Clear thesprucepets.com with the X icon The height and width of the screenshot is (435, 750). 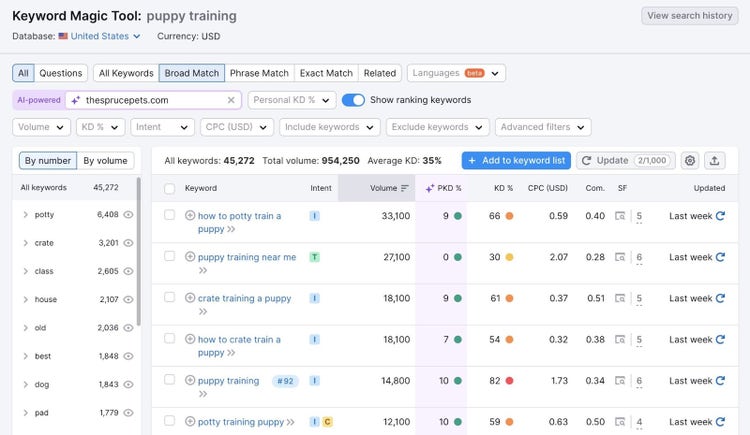[231, 100]
